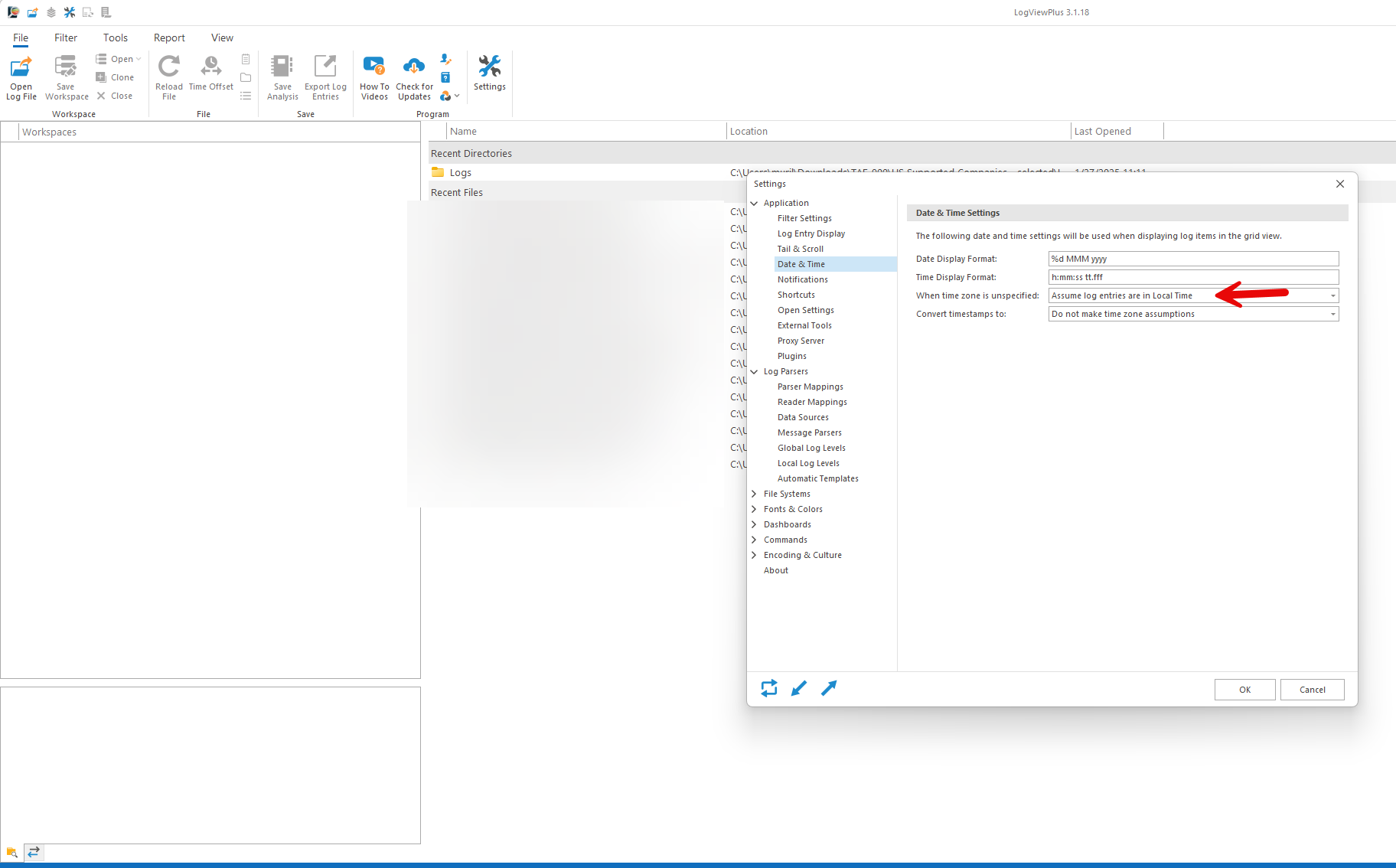The width and height of the screenshot is (1396, 868).
Task: Click the quick access settings tools icon in title bar
Action: coord(70,12)
